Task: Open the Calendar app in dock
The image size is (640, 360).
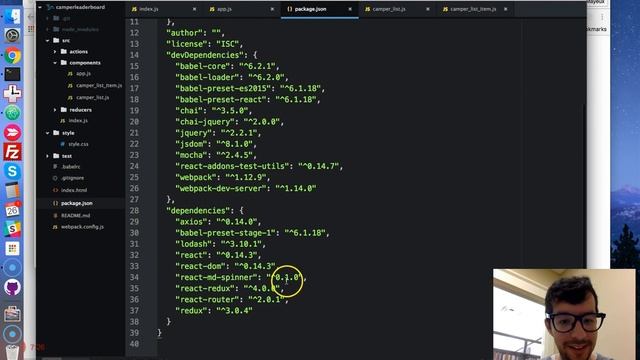Action: (x=12, y=210)
